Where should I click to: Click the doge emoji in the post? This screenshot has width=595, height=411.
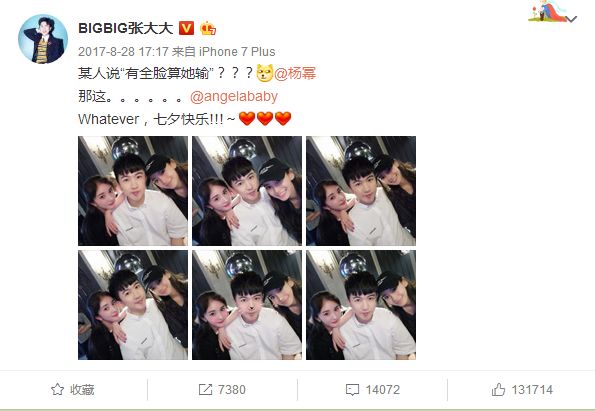point(265,73)
